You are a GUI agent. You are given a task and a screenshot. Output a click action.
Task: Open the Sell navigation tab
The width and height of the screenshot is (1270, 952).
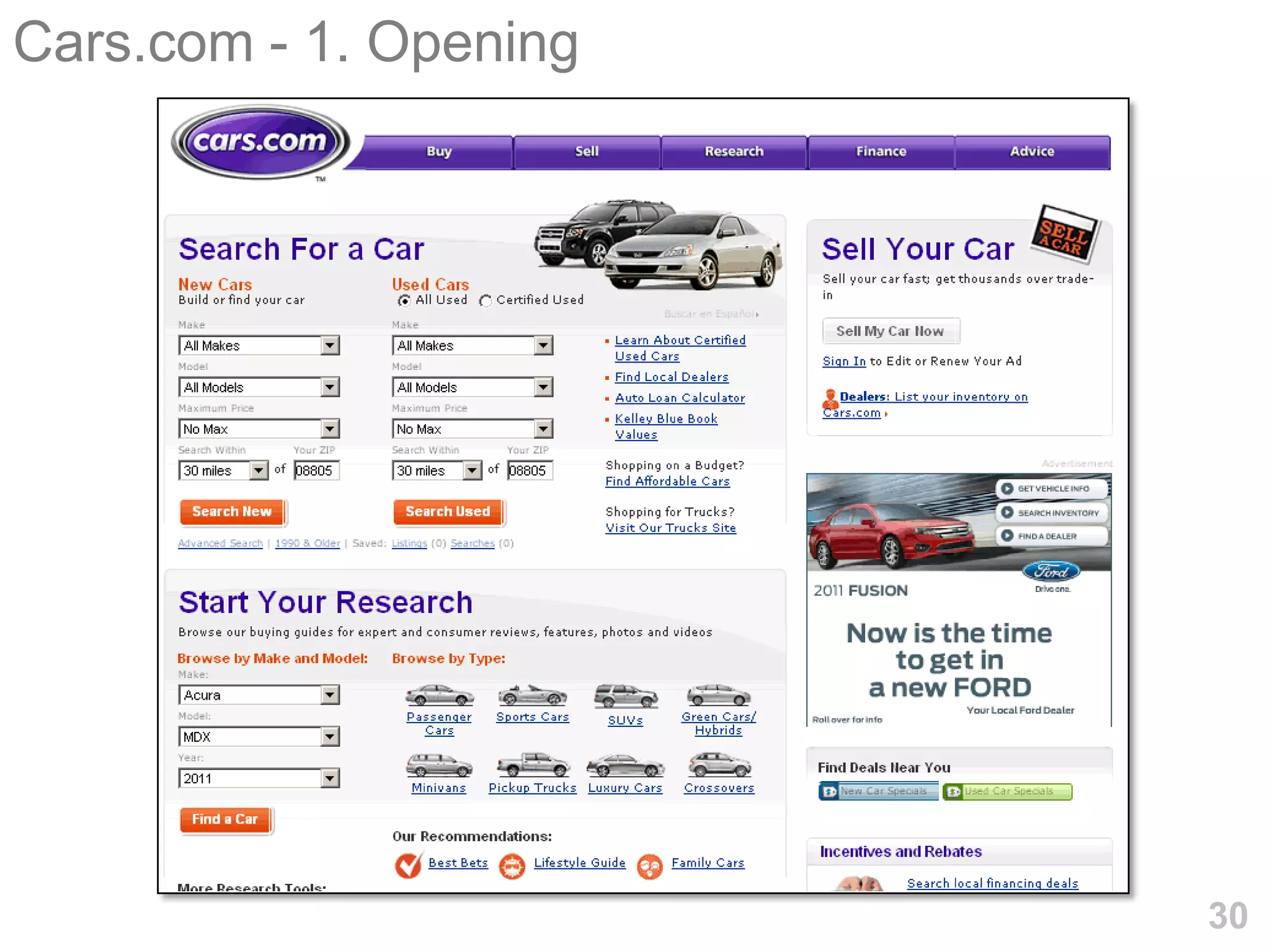pyautogui.click(x=587, y=152)
